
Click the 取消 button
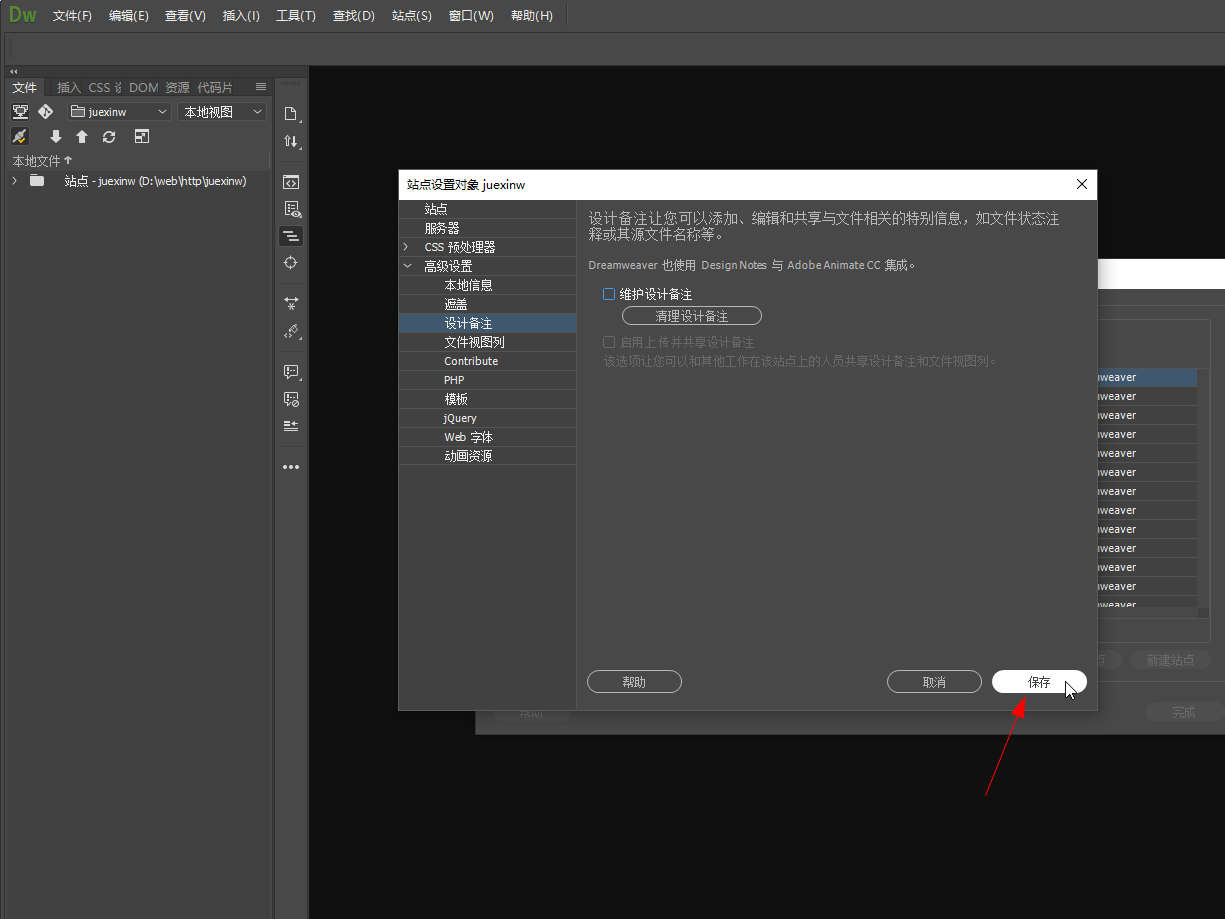point(934,682)
